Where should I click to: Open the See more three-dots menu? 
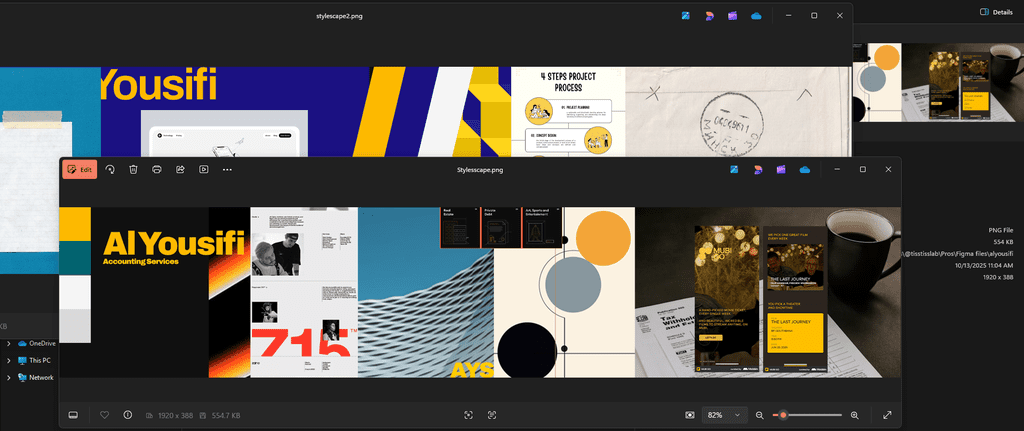click(x=227, y=170)
